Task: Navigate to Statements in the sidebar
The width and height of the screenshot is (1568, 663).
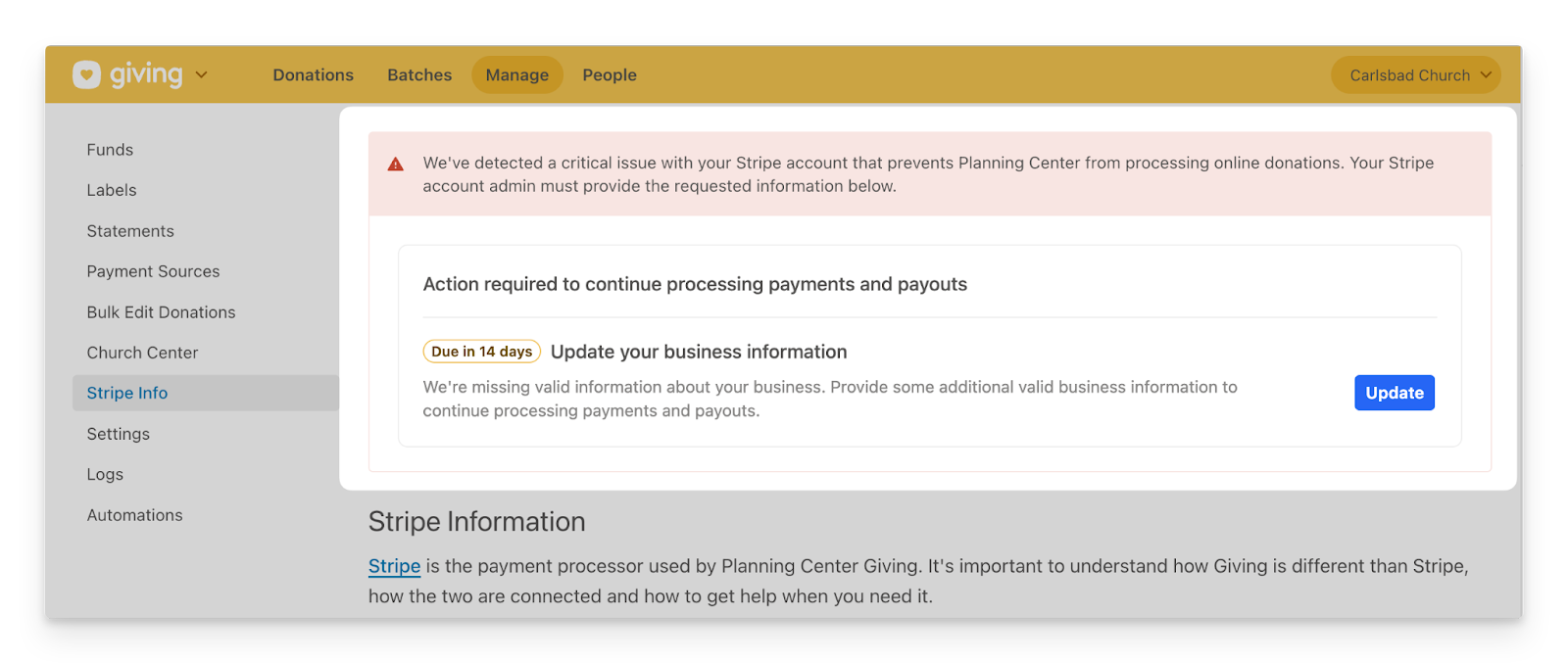Action: coord(130,231)
